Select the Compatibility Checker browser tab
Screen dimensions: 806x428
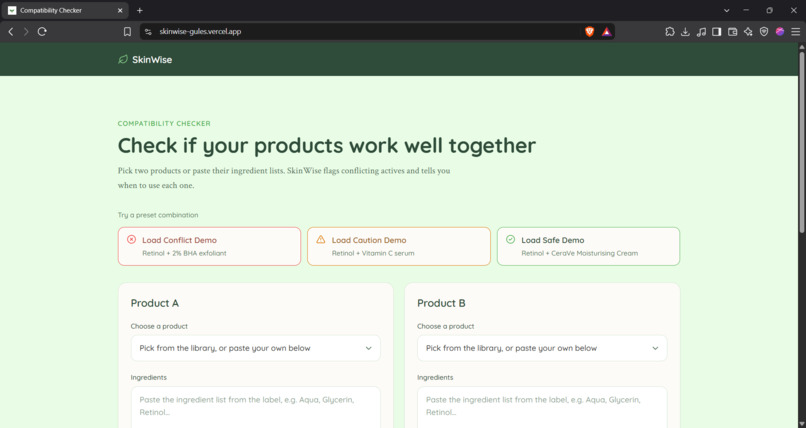[x=65, y=10]
